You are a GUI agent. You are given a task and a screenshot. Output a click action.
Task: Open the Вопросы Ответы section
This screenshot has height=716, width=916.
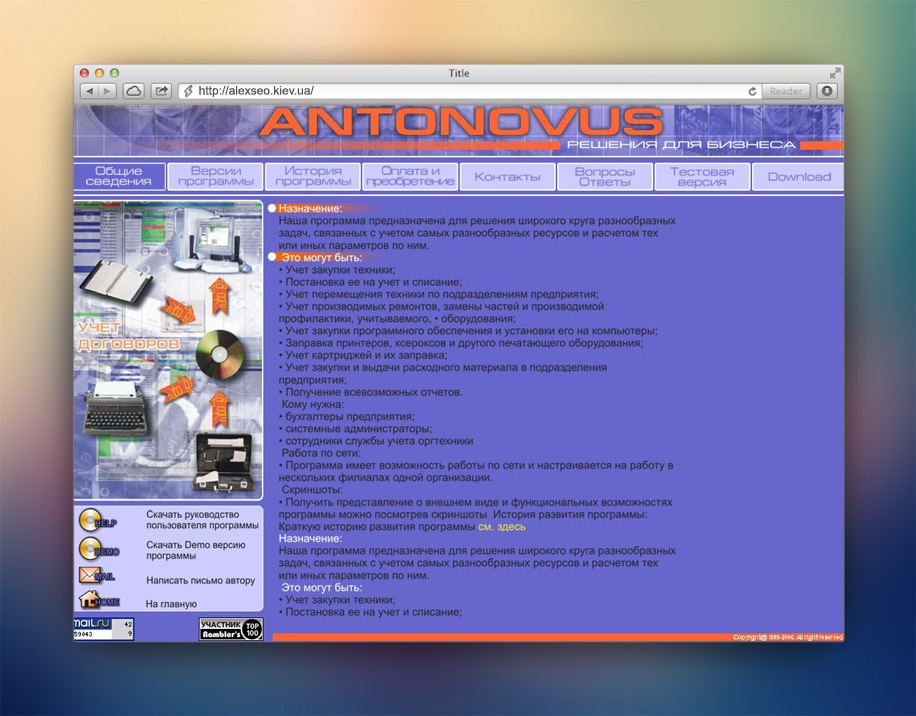[x=603, y=176]
